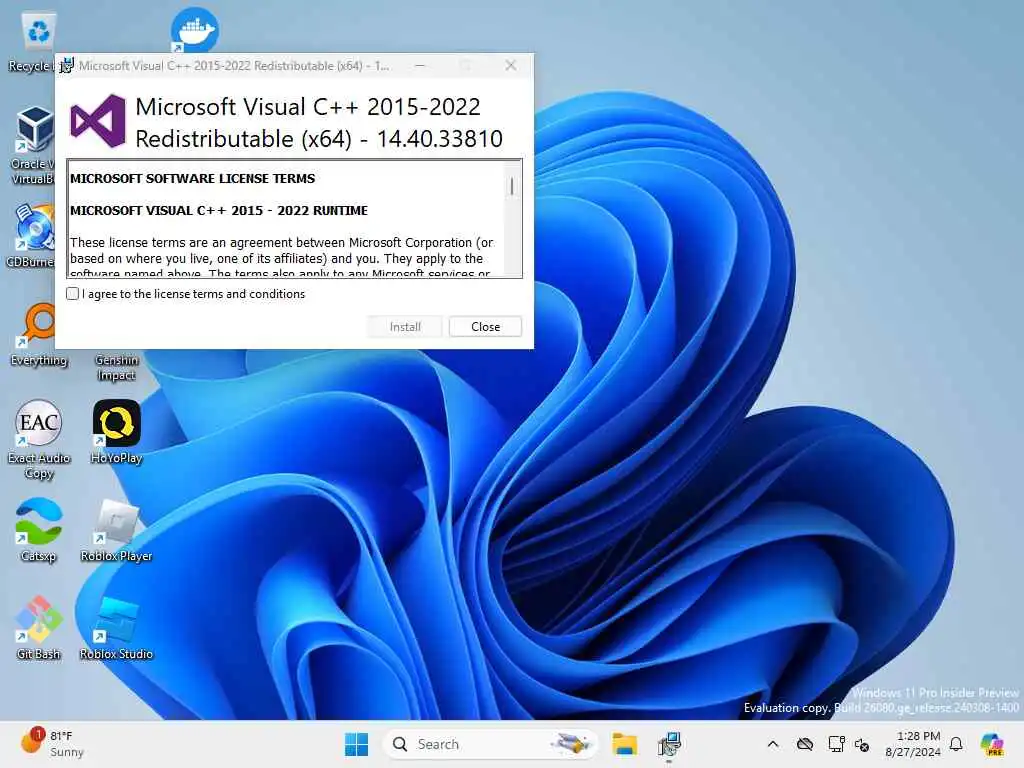Click the Close button in the installer
The image size is (1024, 768).
(x=485, y=327)
